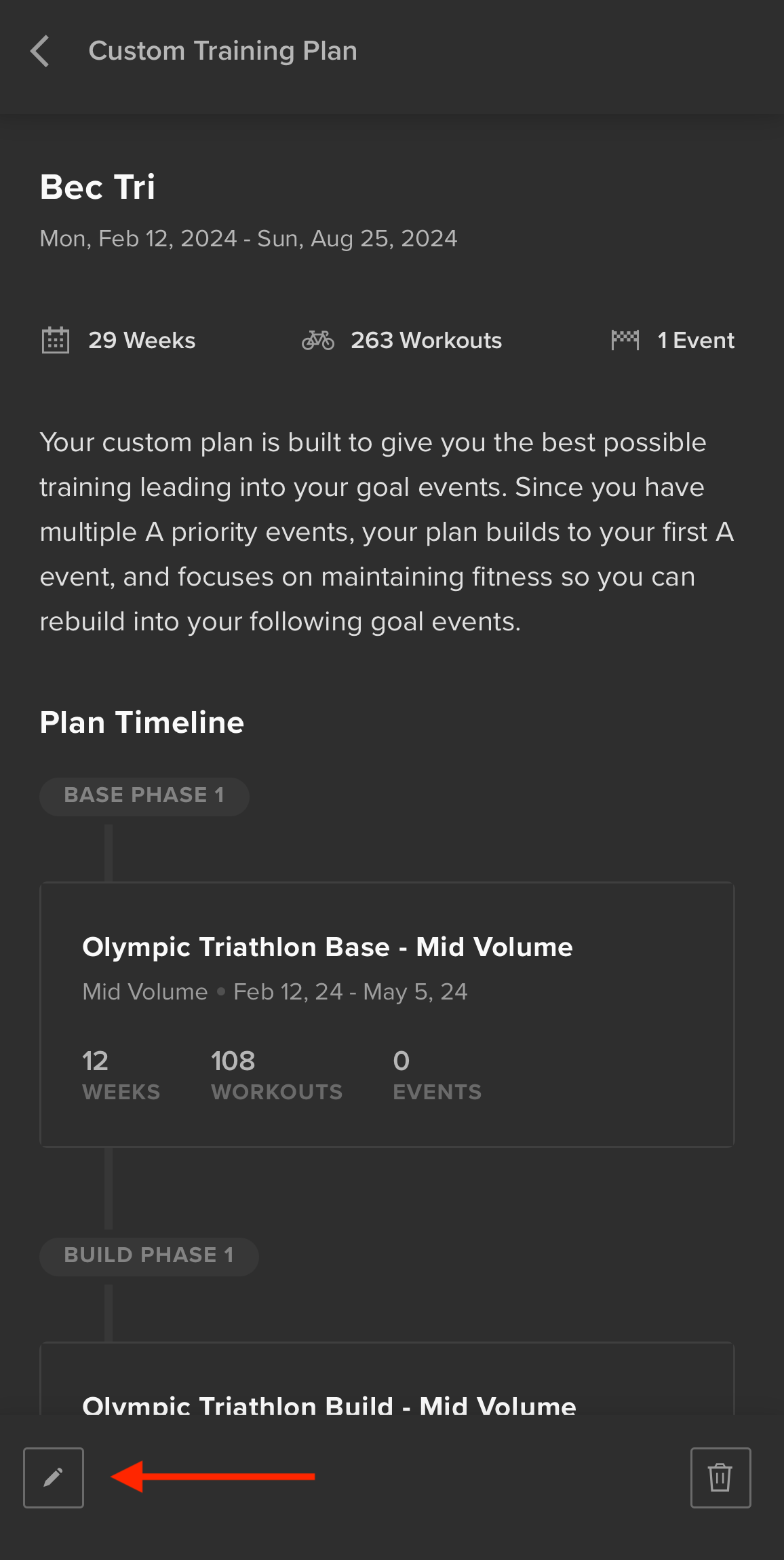Select the 263 Workouts stat
This screenshot has height=1560, width=784.
(x=427, y=340)
